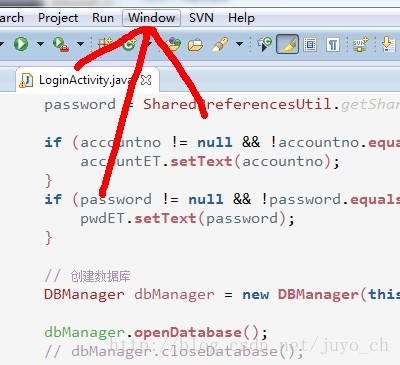Click the commented 'closeDatabase' line

pyautogui.click(x=173, y=351)
